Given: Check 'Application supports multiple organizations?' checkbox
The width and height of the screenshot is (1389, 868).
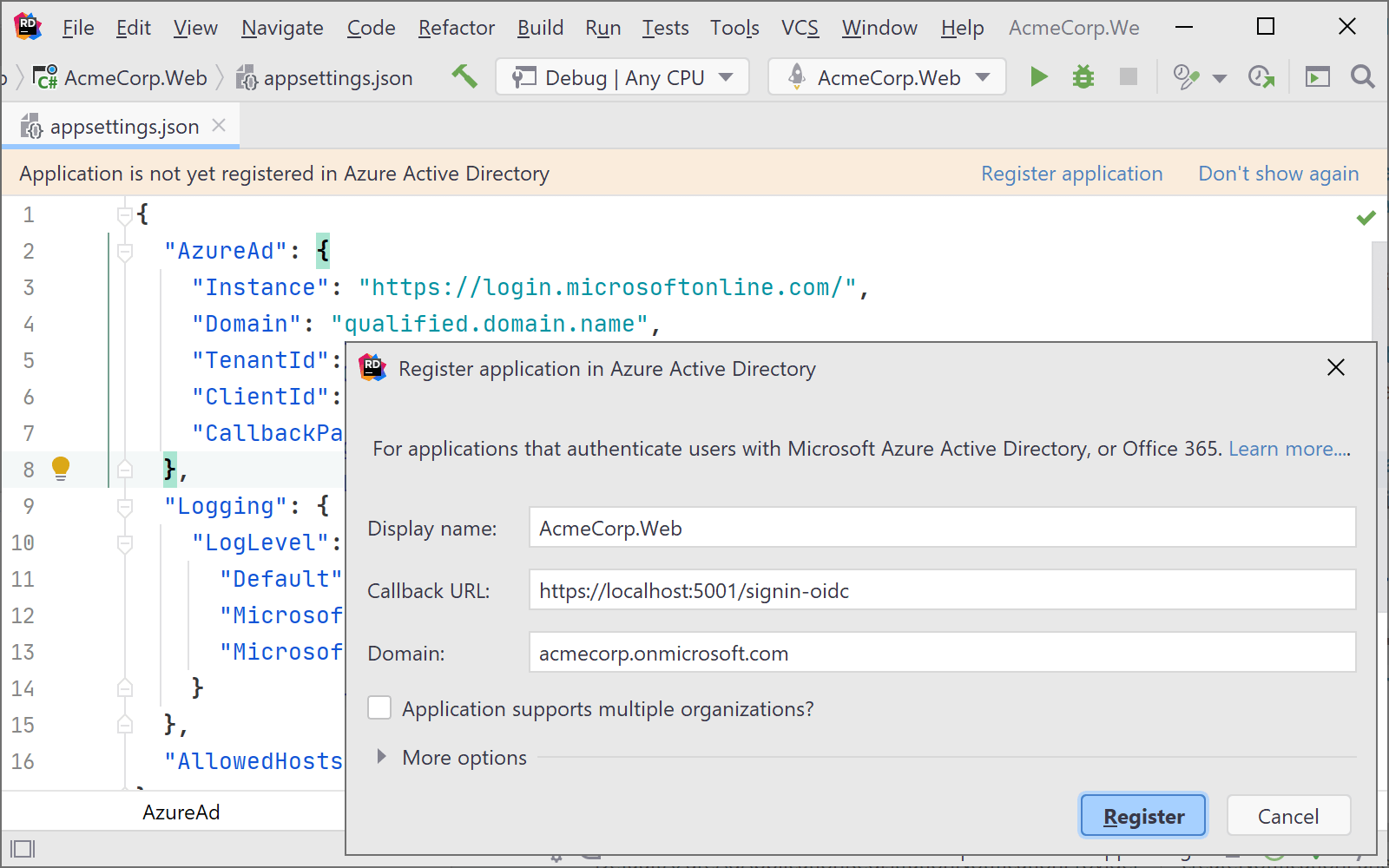Looking at the screenshot, I should [379, 708].
